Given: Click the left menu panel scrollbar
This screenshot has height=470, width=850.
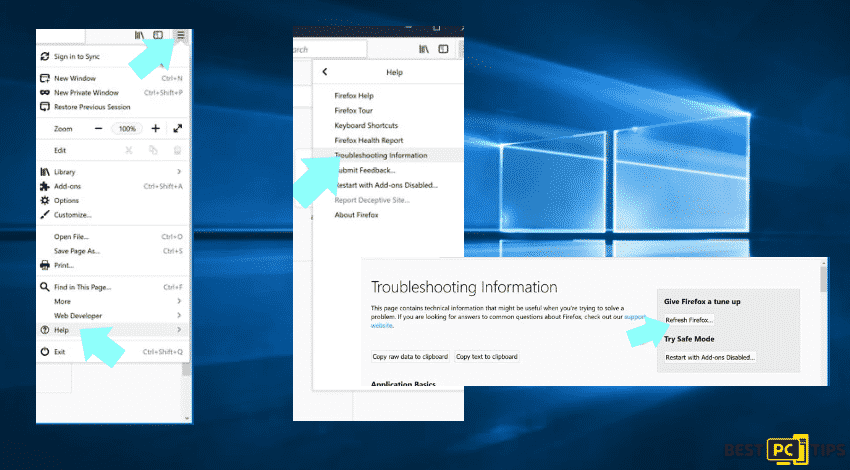Looking at the screenshot, I should [186, 369].
